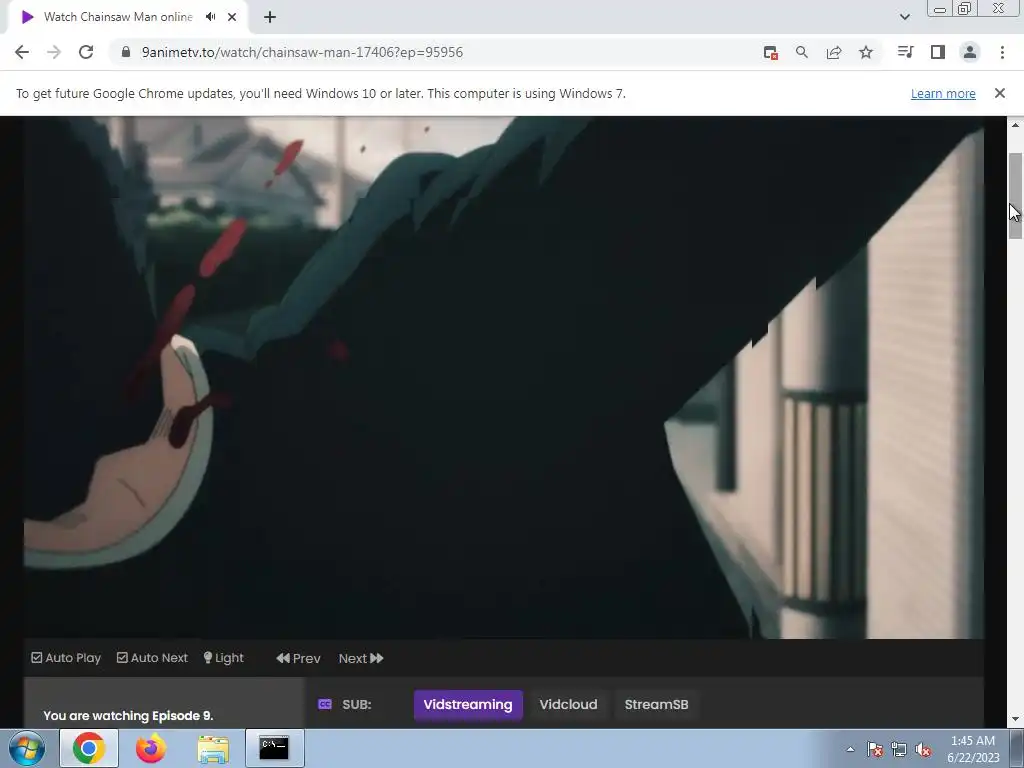Viewport: 1024px width, 768px height.
Task: Click the SUB closed-caption icon
Action: (x=325, y=704)
